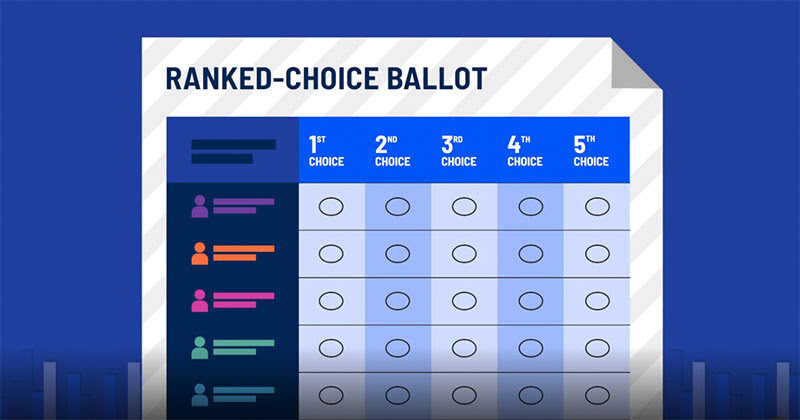
Task: Mark green candidate as 4th choice
Action: [x=531, y=348]
